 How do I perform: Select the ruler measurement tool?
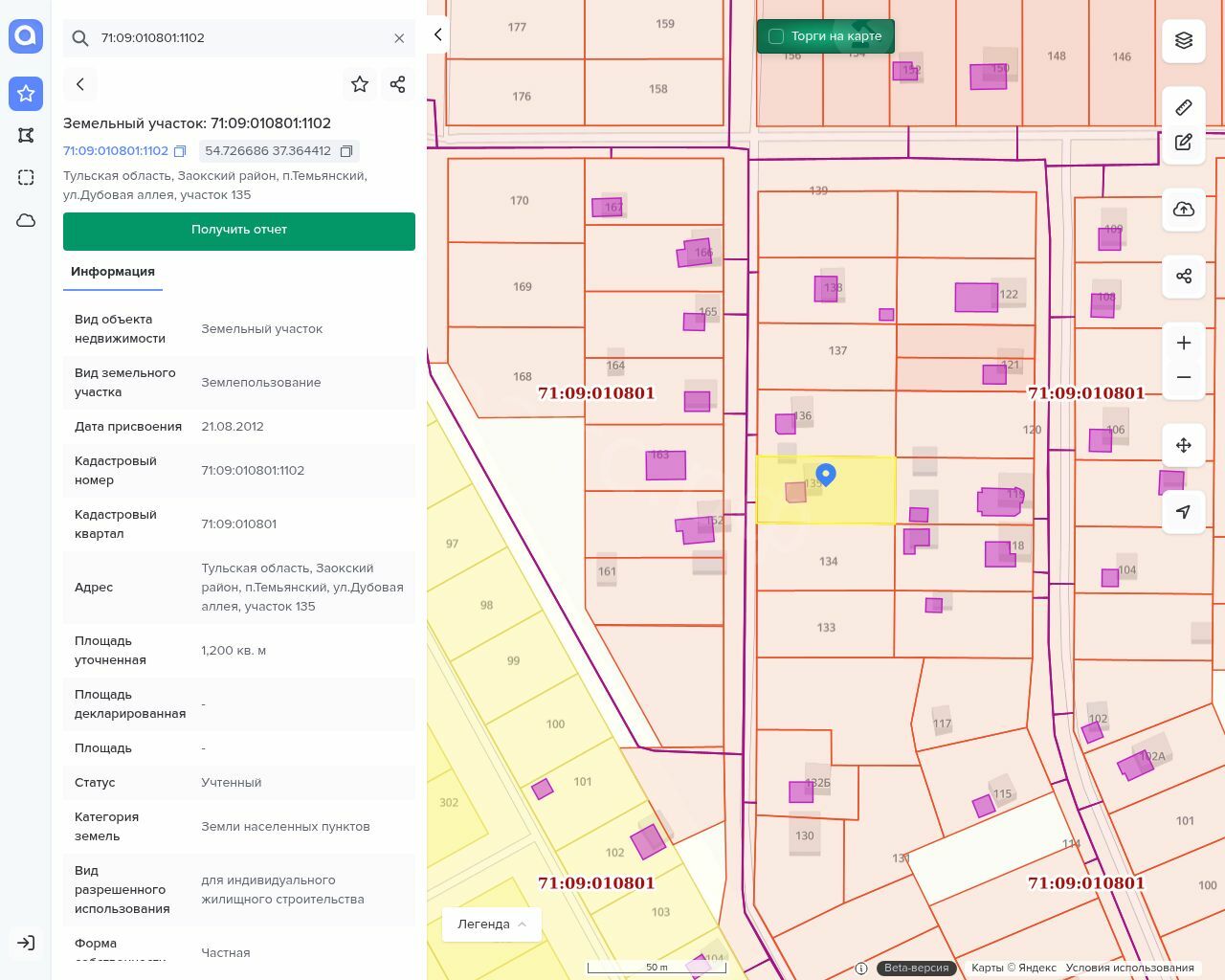[1184, 107]
